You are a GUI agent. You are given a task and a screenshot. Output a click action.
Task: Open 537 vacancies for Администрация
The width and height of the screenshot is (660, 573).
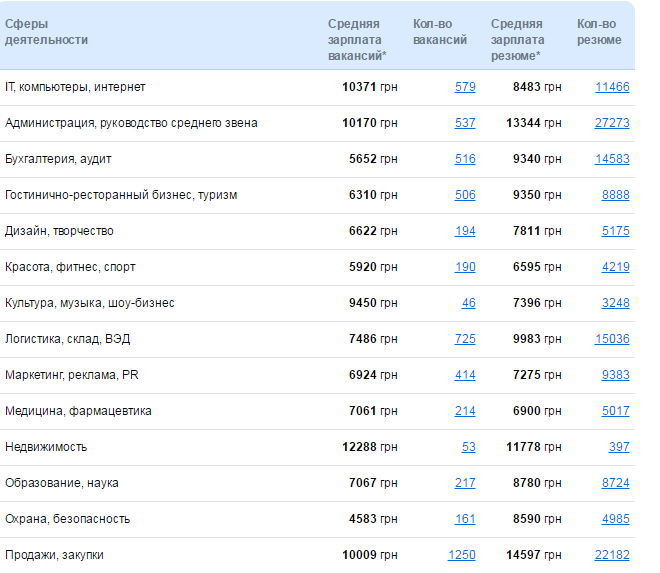(x=465, y=123)
